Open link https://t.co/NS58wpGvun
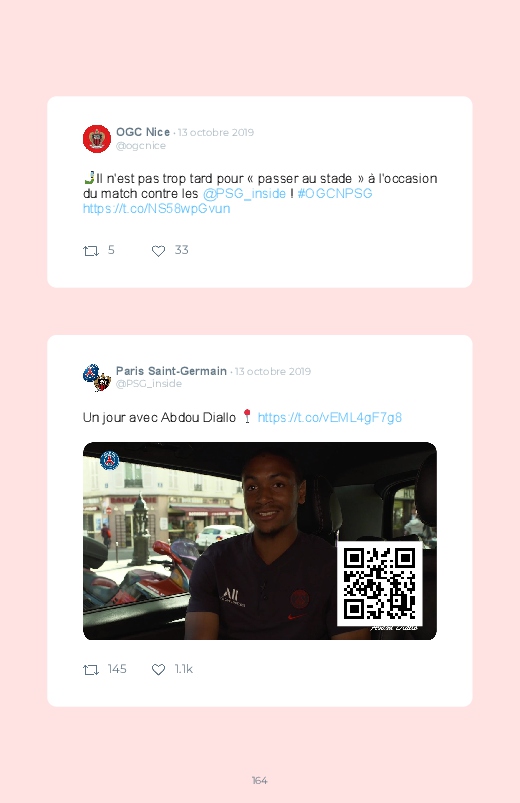 pos(156,208)
